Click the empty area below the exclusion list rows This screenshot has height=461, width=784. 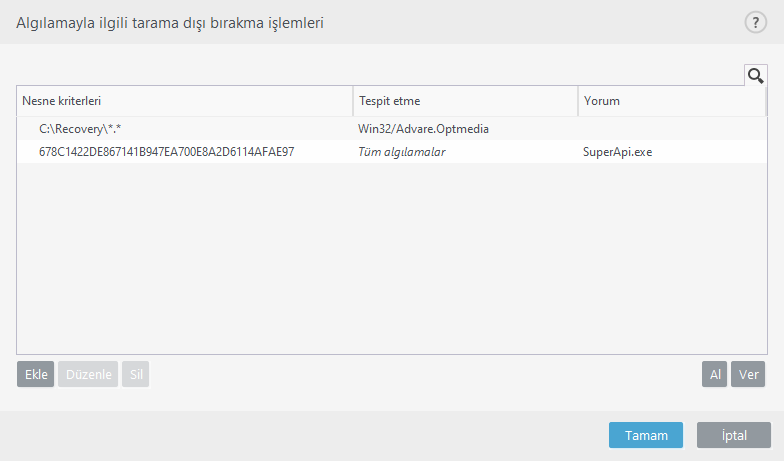click(x=390, y=260)
